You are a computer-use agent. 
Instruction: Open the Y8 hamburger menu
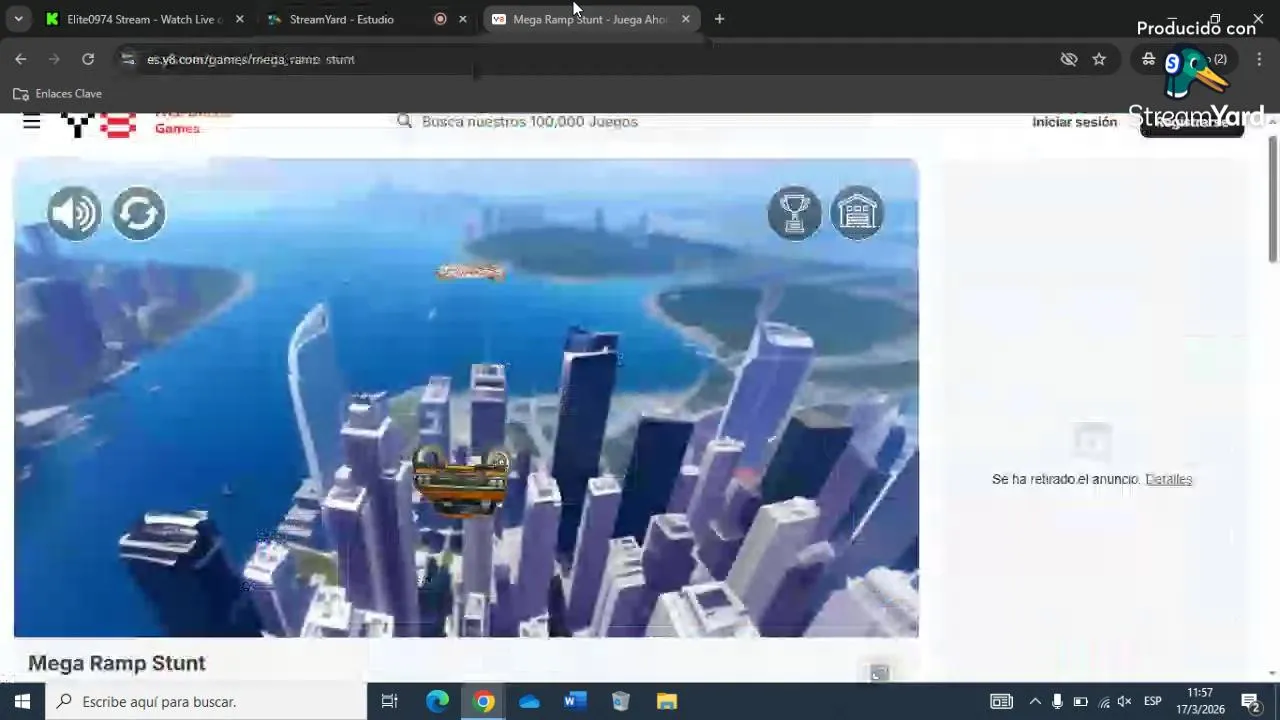[x=31, y=122]
